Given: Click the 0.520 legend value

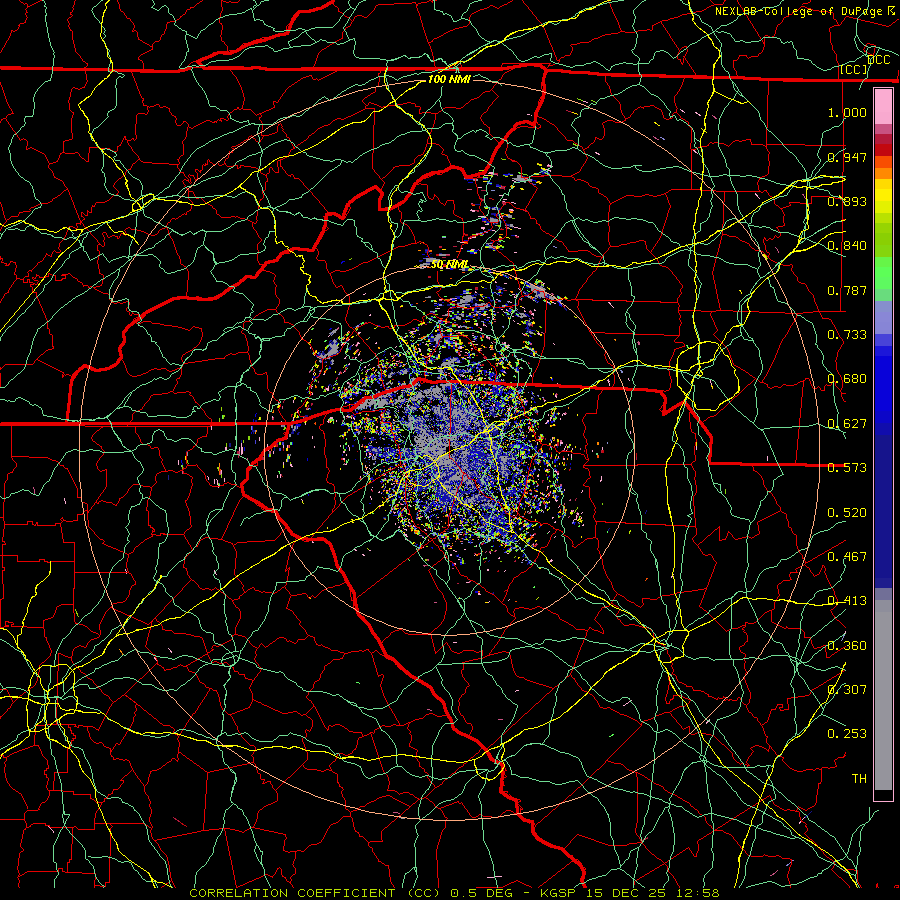Looking at the screenshot, I should pos(847,513).
